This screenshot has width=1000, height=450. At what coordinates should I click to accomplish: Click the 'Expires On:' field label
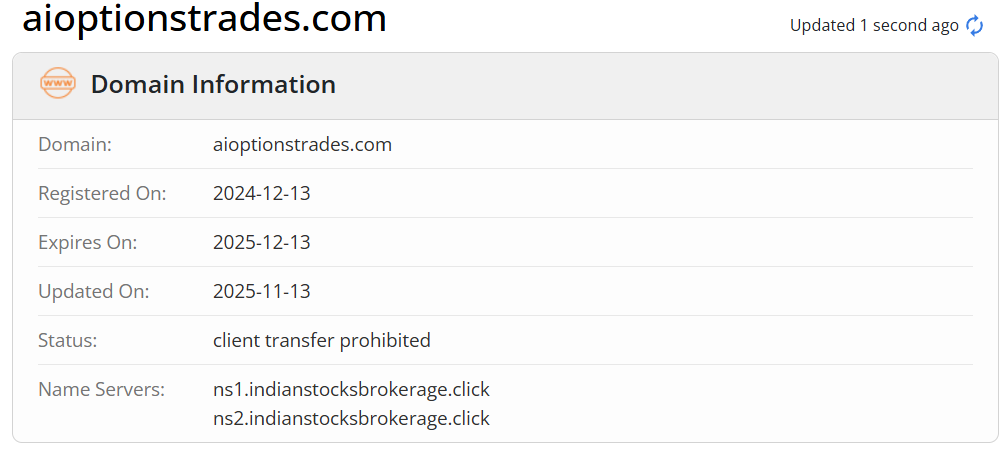[x=88, y=243]
